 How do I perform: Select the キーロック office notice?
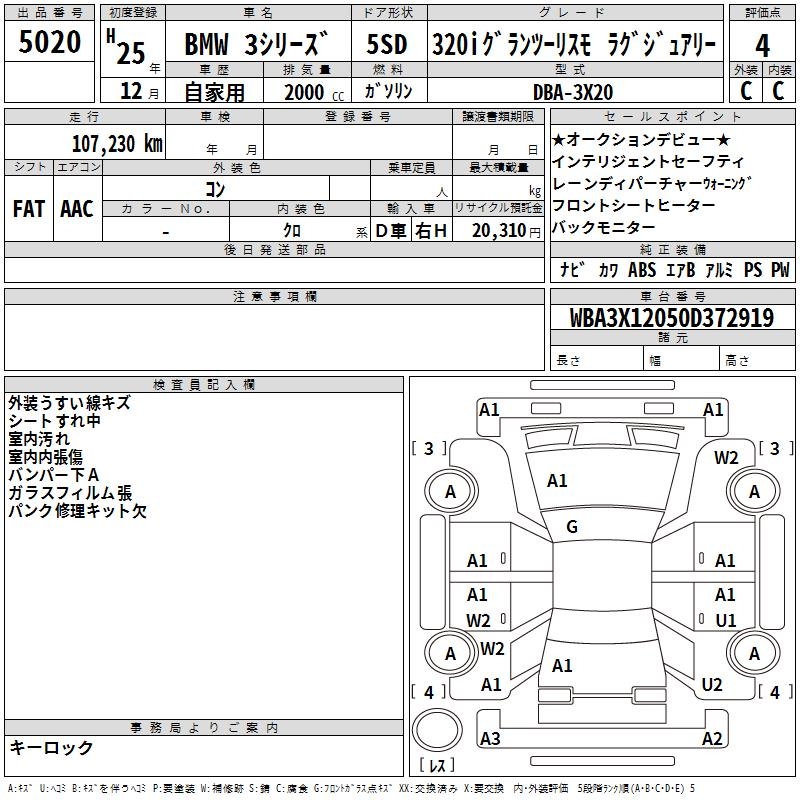pyautogui.click(x=51, y=747)
